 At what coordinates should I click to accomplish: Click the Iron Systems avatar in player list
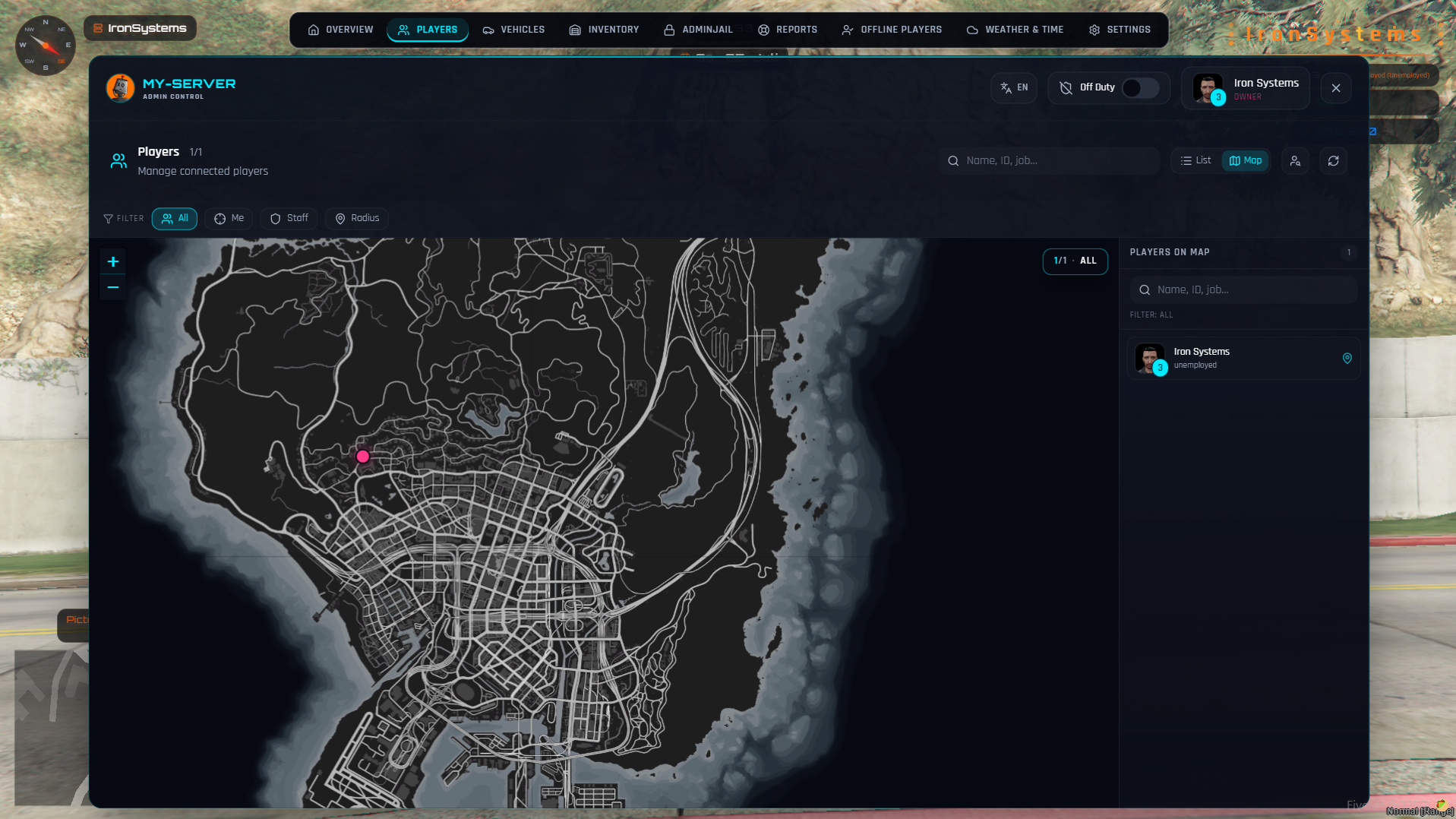click(x=1149, y=359)
